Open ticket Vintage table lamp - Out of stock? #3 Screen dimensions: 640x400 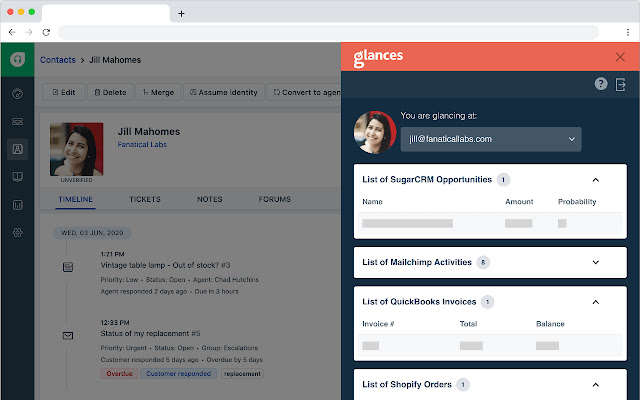[165, 265]
